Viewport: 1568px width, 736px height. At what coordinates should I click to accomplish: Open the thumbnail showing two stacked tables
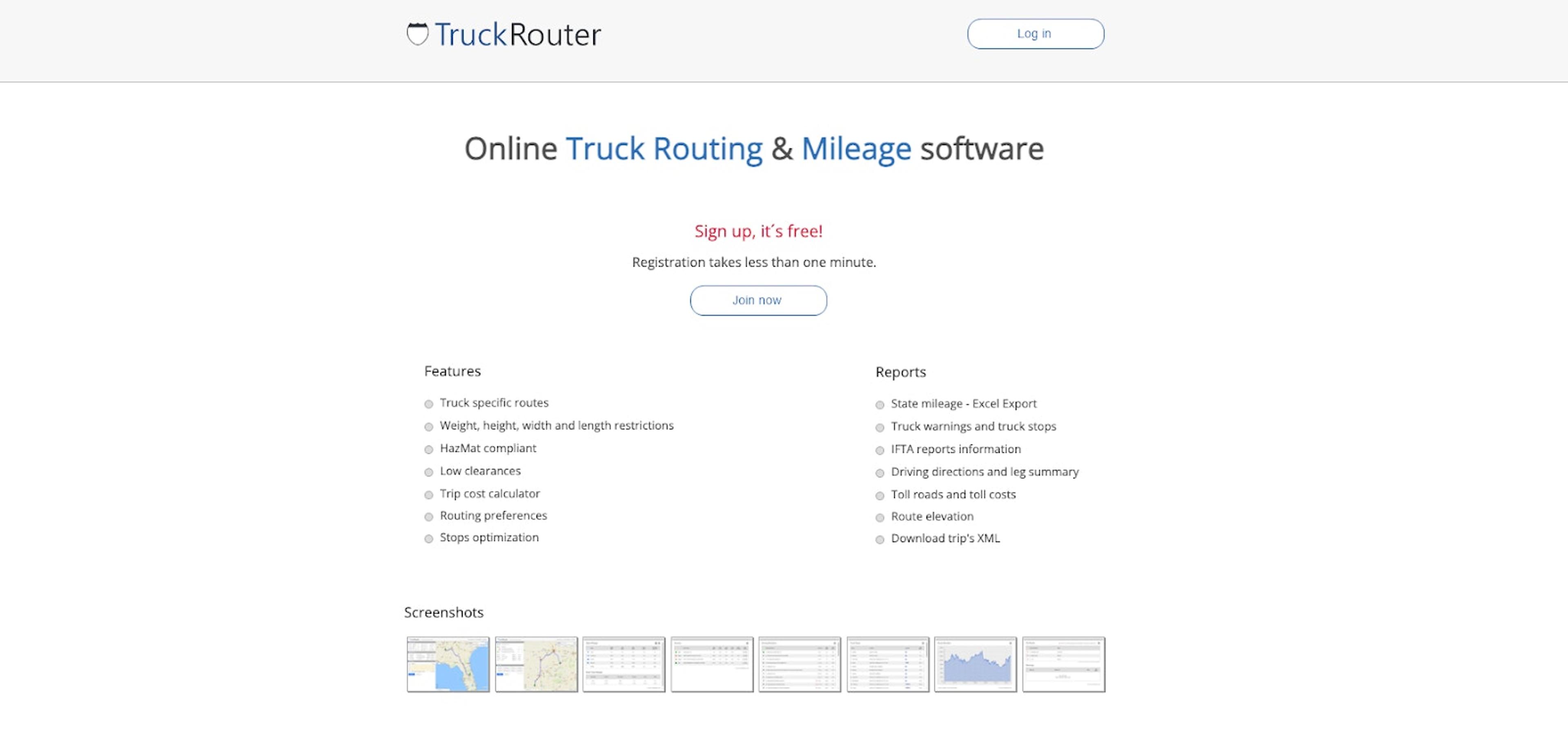[x=624, y=664]
